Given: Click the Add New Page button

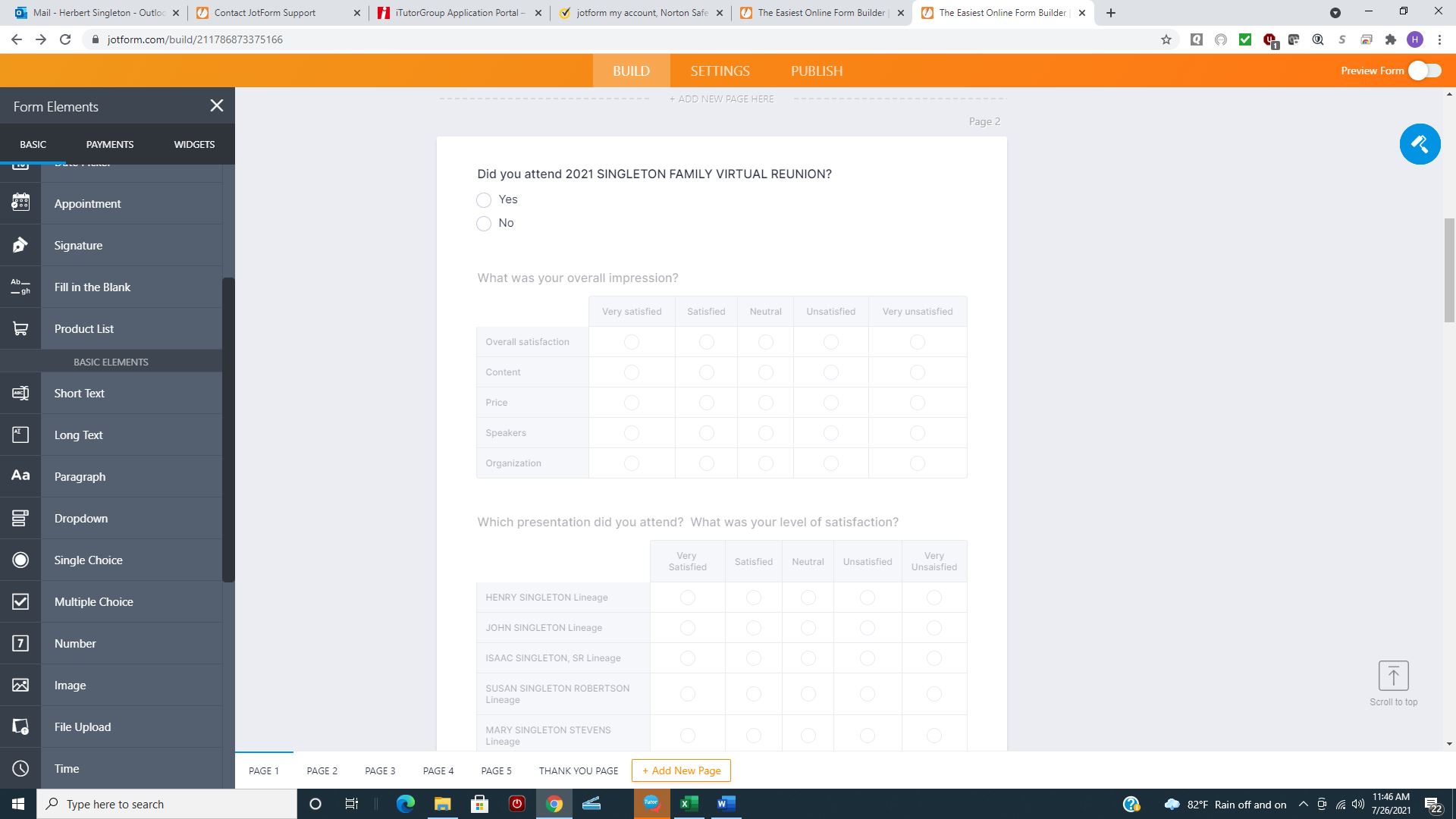Looking at the screenshot, I should [x=680, y=770].
